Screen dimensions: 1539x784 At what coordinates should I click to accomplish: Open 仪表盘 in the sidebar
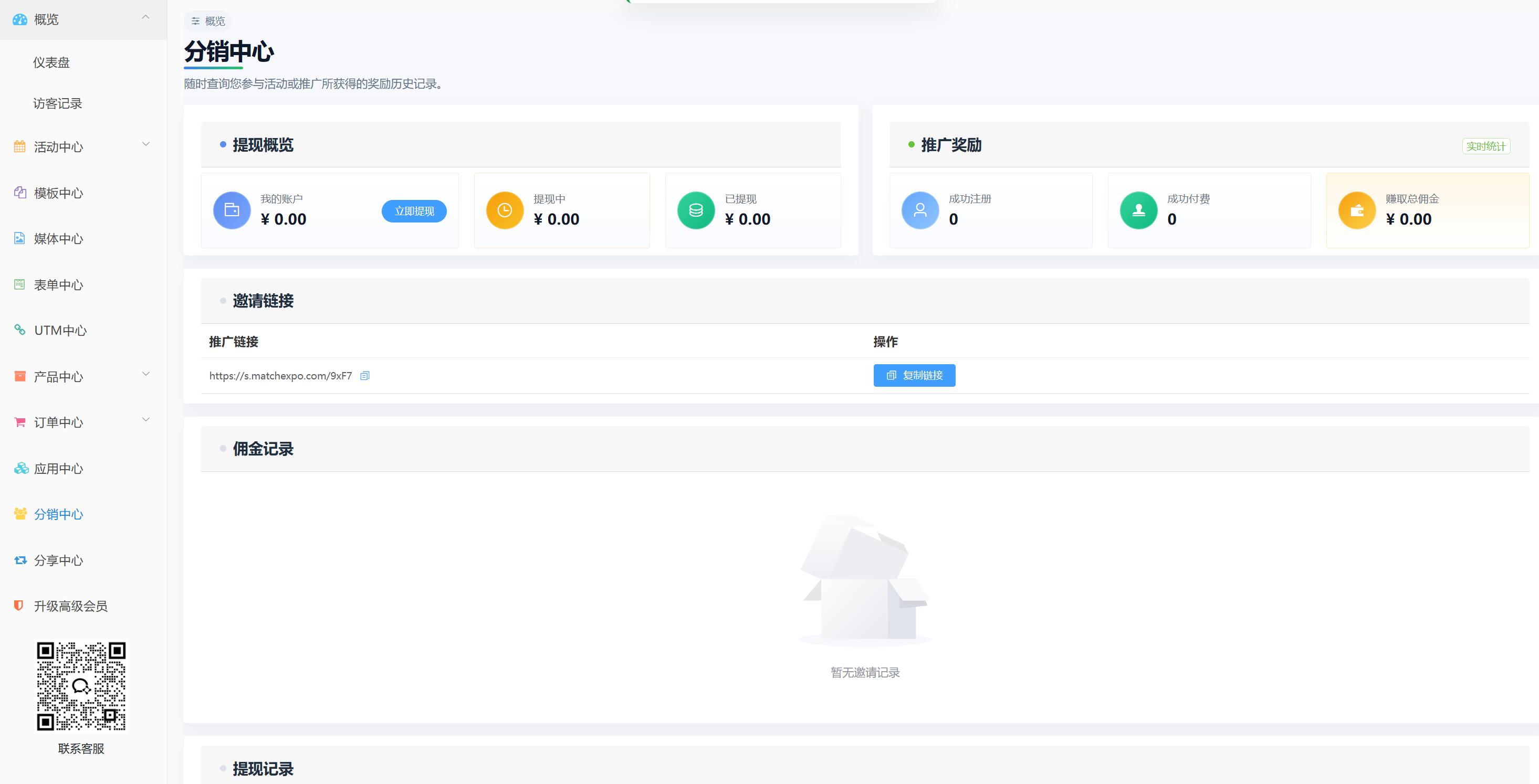point(51,62)
